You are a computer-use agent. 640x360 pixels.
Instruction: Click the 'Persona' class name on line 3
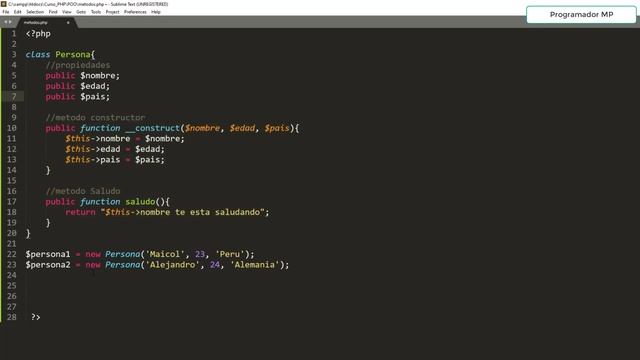coord(73,55)
